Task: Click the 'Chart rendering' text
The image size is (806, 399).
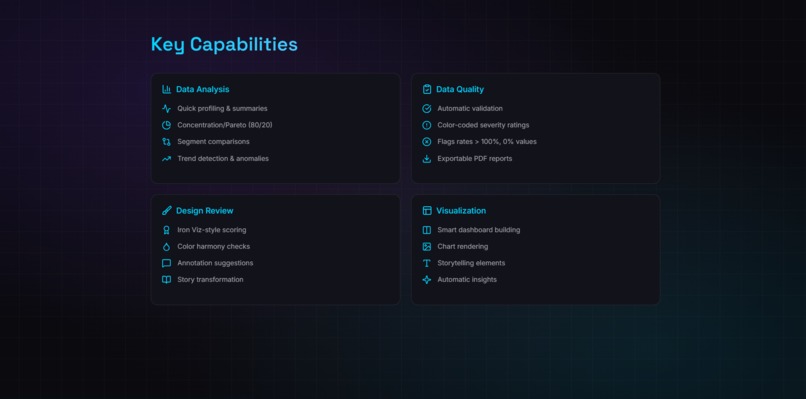Action: pos(463,246)
